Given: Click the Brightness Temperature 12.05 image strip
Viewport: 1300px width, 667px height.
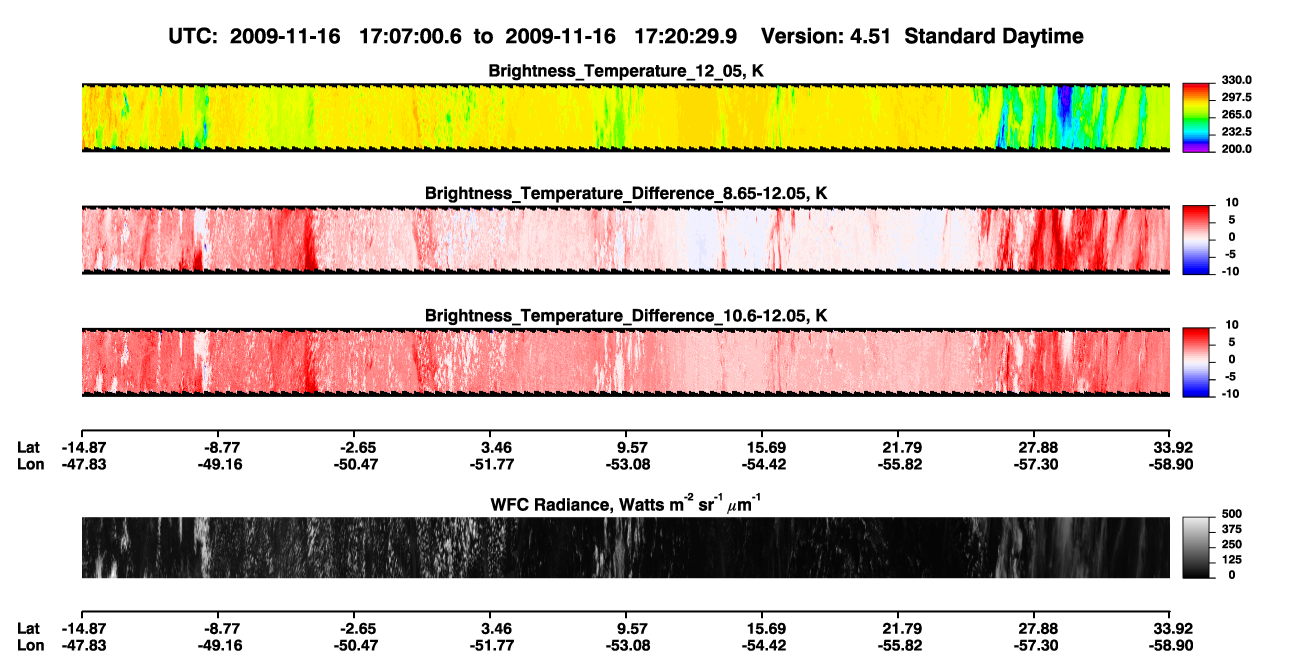Looking at the screenshot, I should tap(626, 118).
